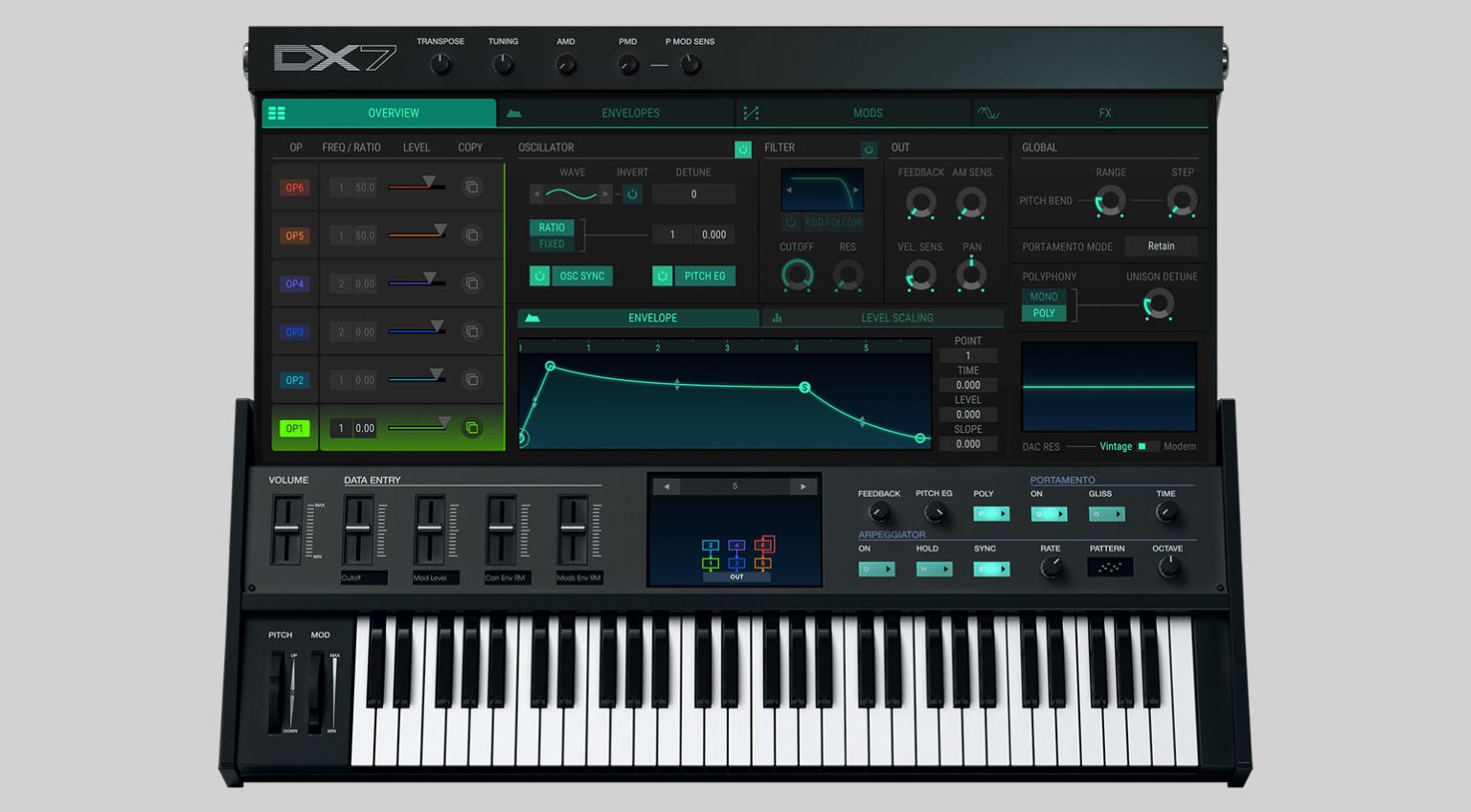
Task: Open the Overview grid icon
Action: (276, 112)
